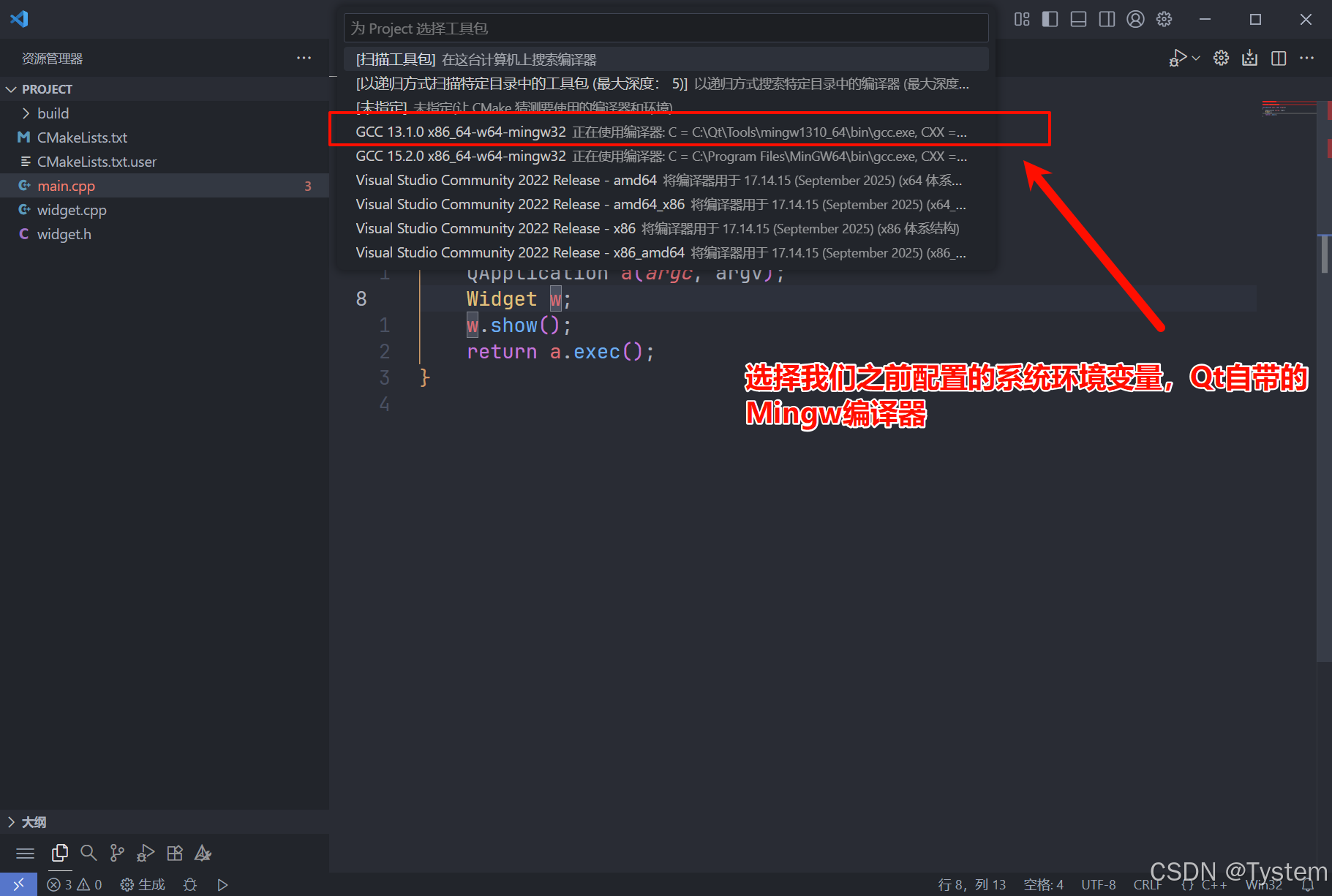Screen dimensions: 1332x896
Task: Click the return a.exec() code line
Action: coord(560,352)
